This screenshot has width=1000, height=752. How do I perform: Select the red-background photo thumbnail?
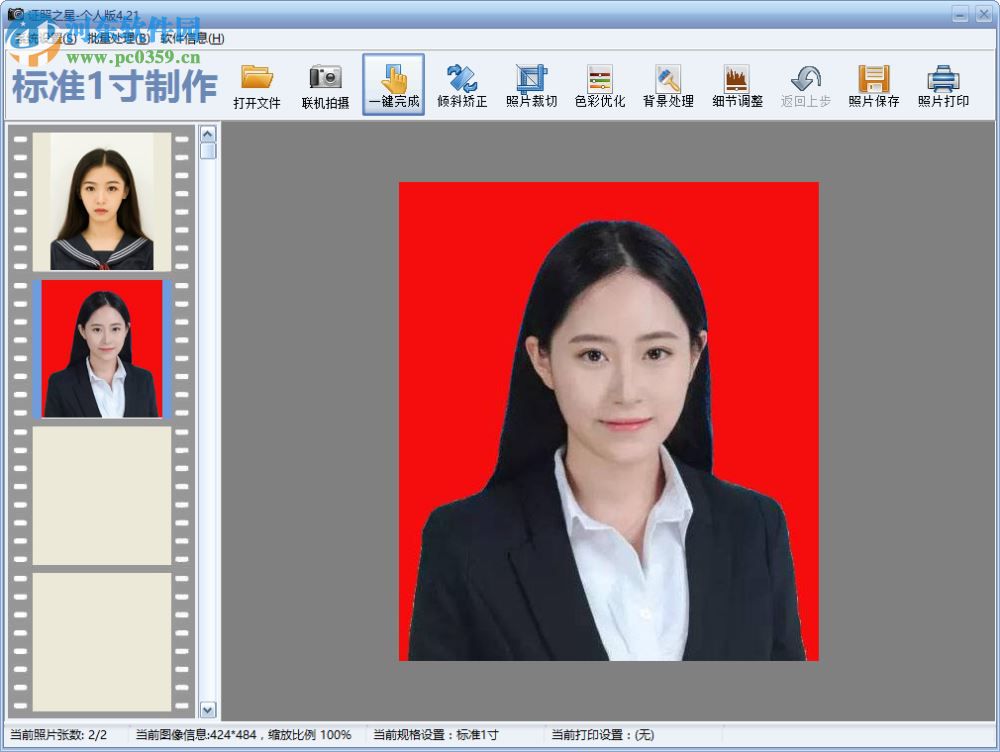pyautogui.click(x=102, y=348)
